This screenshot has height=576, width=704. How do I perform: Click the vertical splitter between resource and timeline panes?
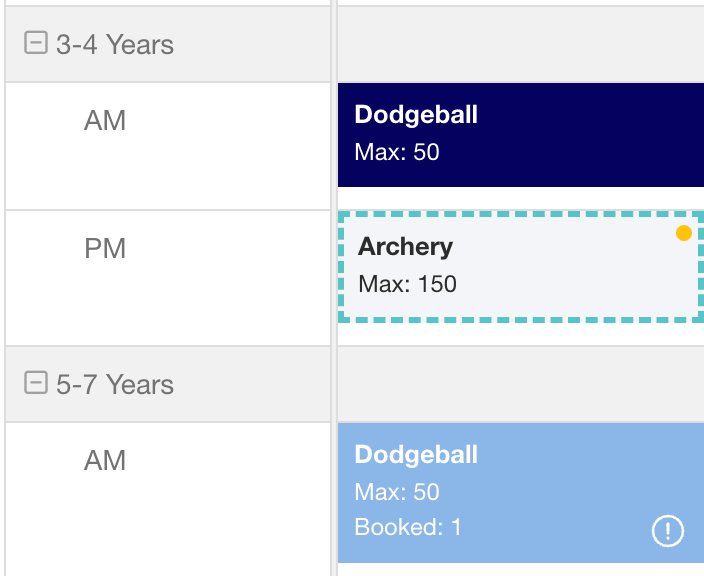point(334,288)
